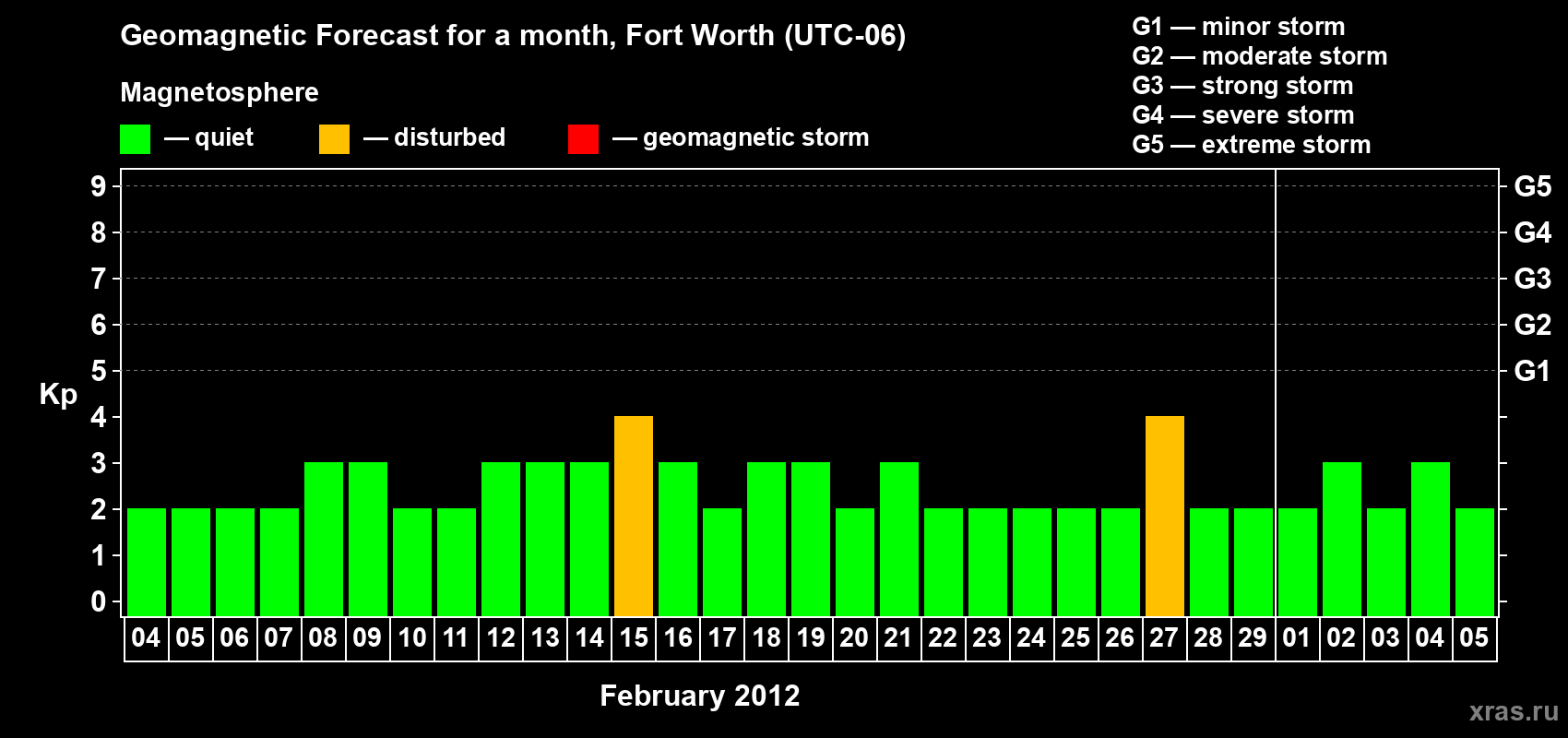The height and width of the screenshot is (738, 1568).
Task: Click the date label 10
Action: pyautogui.click(x=411, y=637)
